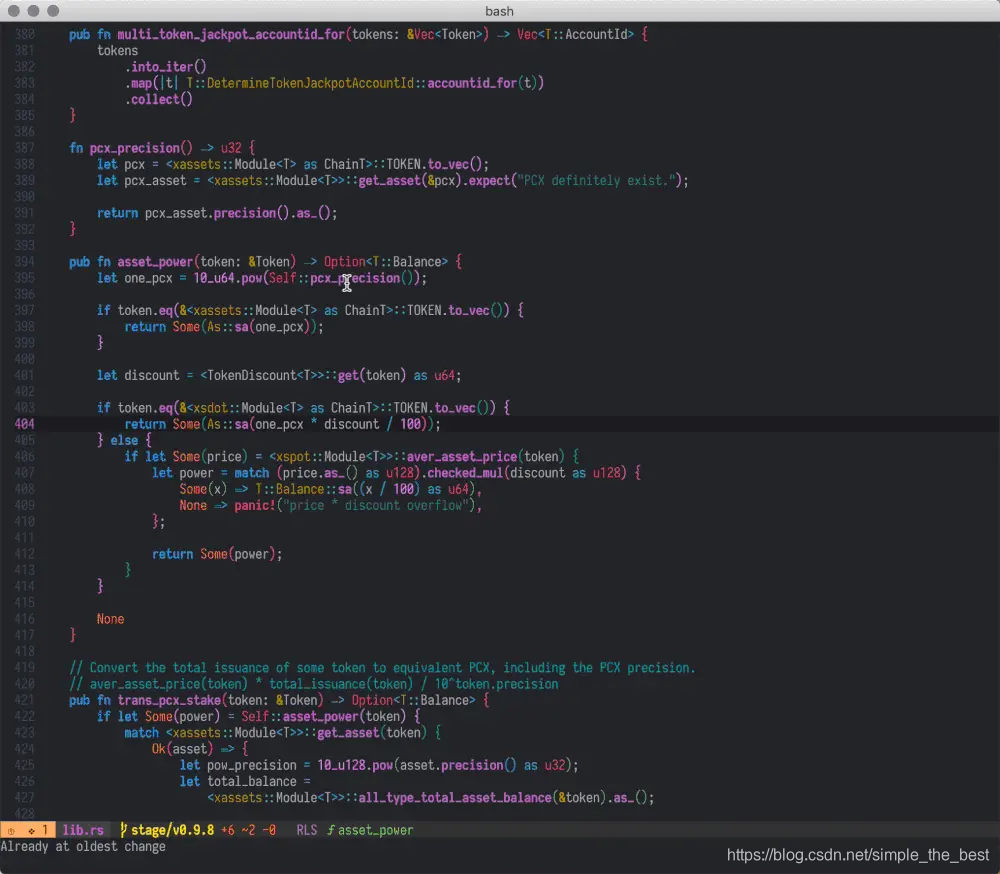Click asset_power in the pub fn definition
This screenshot has height=874, width=1000.
(x=155, y=262)
